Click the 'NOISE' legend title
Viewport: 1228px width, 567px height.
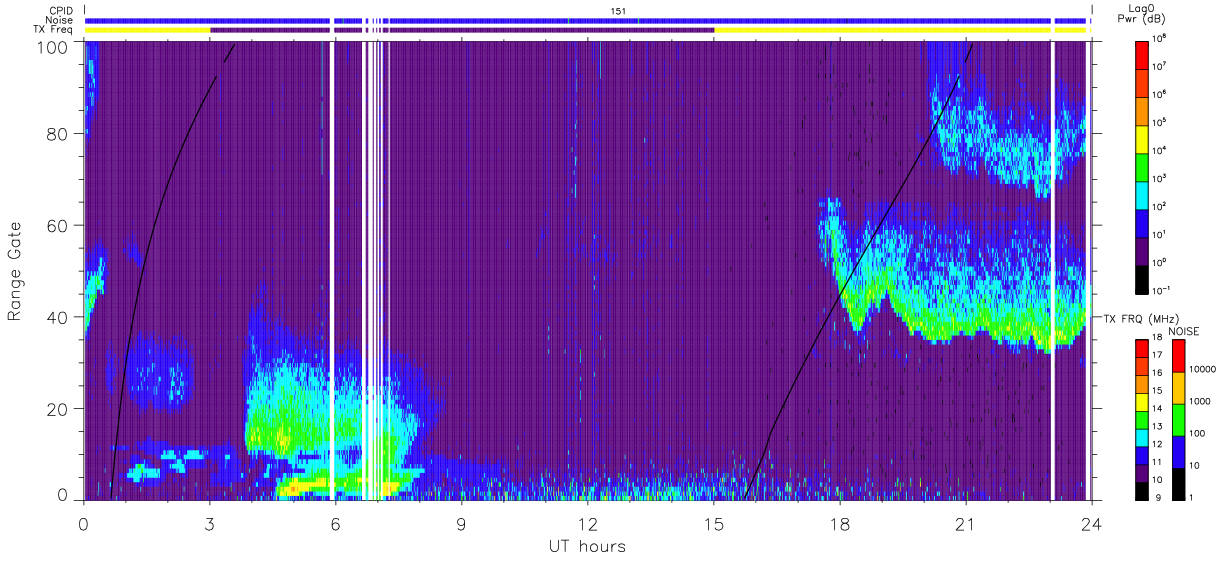coord(1185,329)
